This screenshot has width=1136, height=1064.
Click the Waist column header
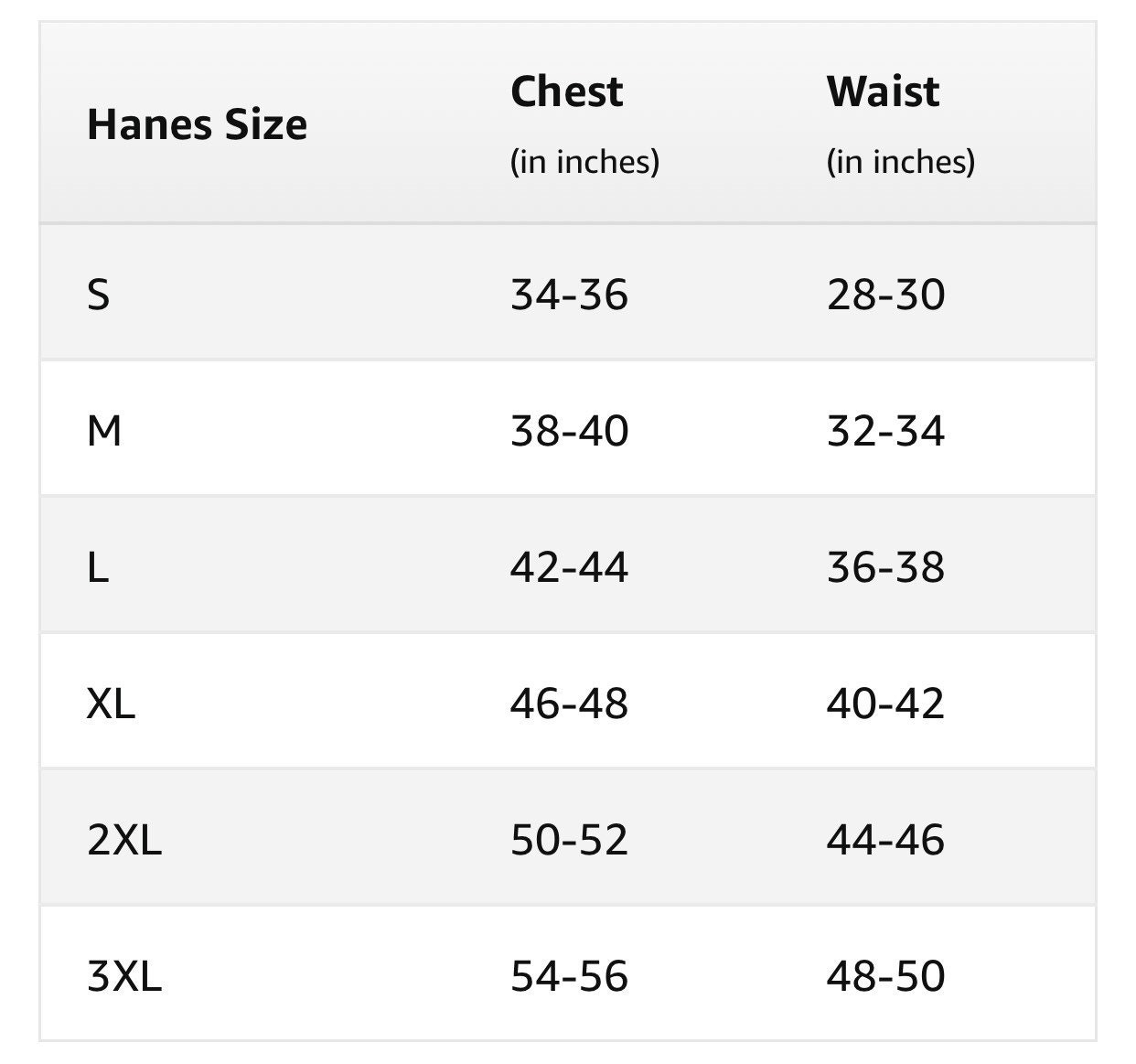point(883,91)
